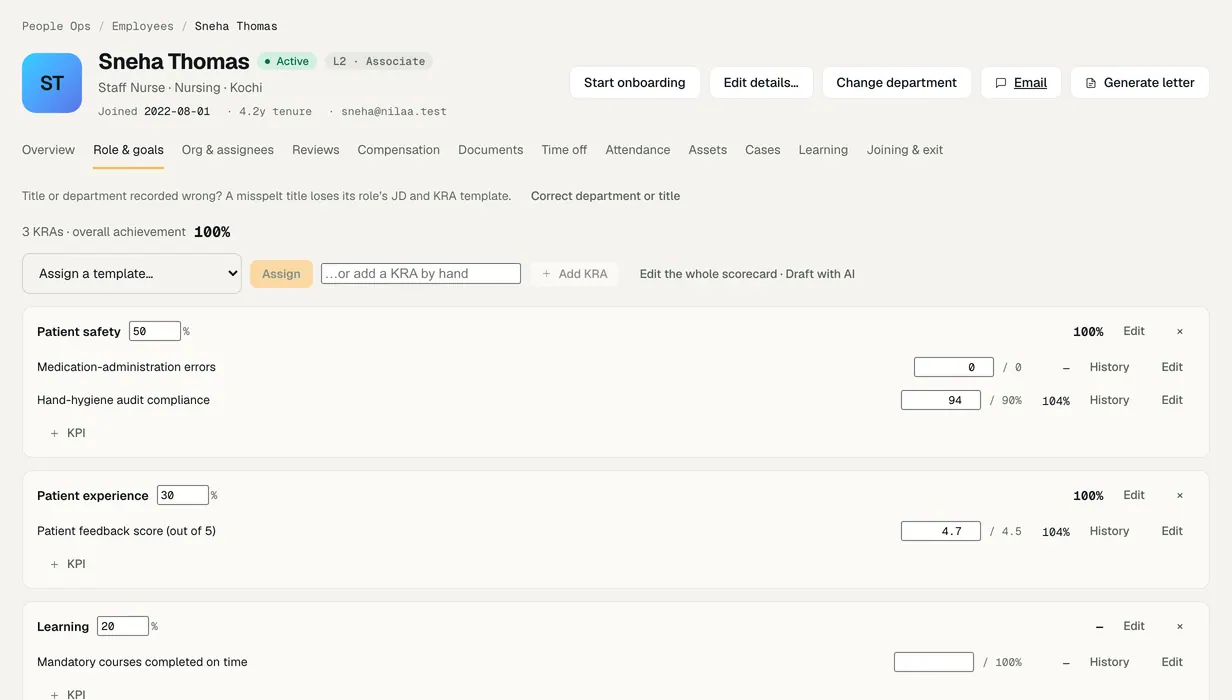Go to the Reviews tab

(x=316, y=150)
